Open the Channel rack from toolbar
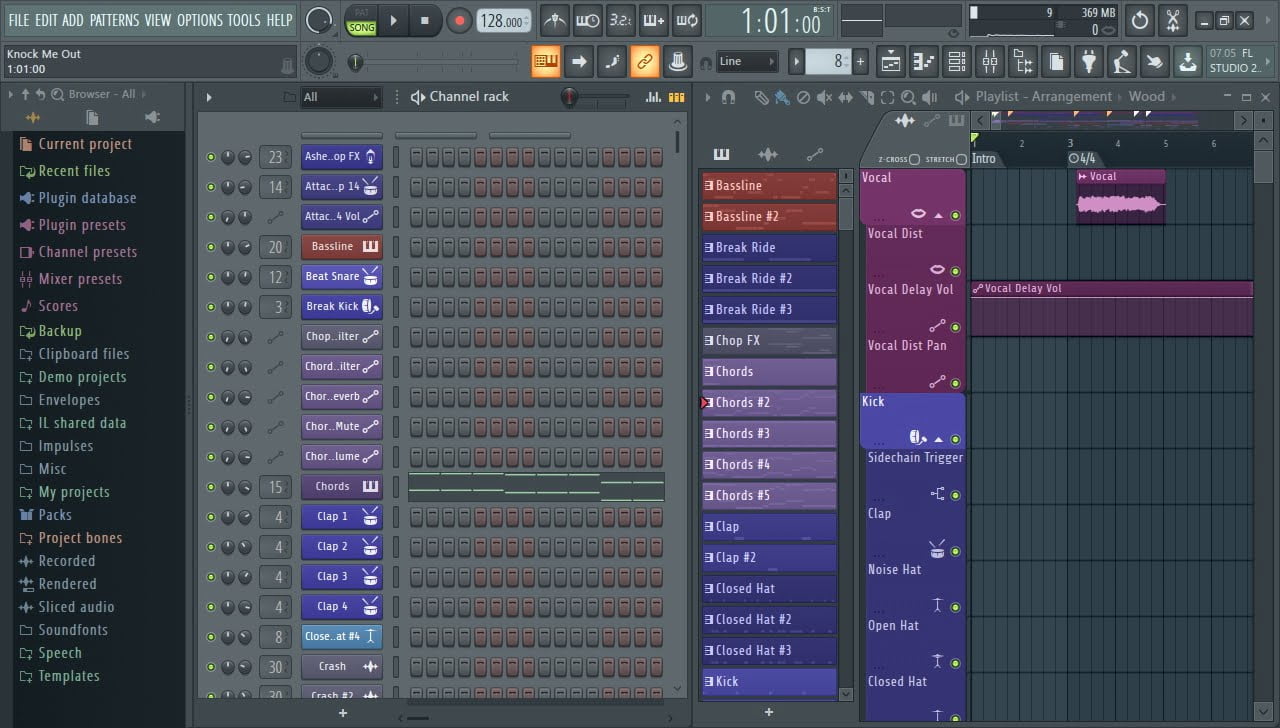The image size is (1280, 728). (957, 61)
